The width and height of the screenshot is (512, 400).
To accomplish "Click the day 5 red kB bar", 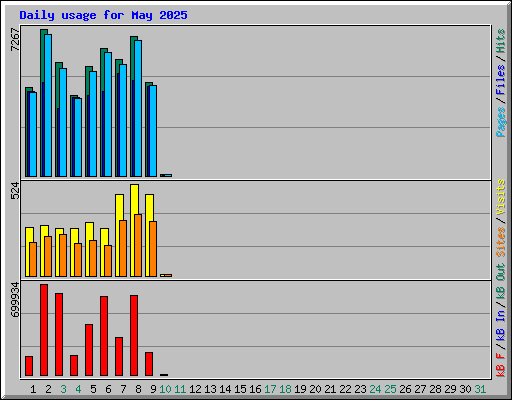I will coord(89,350).
